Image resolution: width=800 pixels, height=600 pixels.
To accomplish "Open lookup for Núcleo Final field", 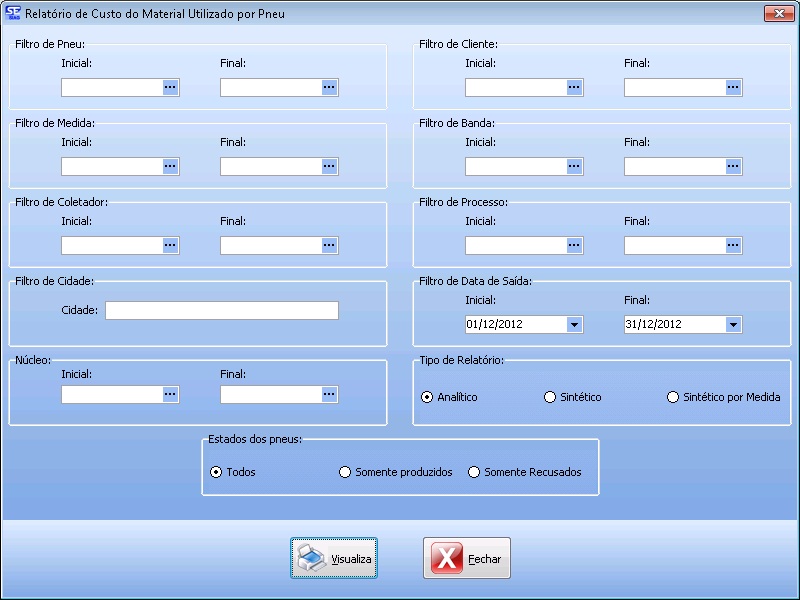I will click(x=329, y=395).
